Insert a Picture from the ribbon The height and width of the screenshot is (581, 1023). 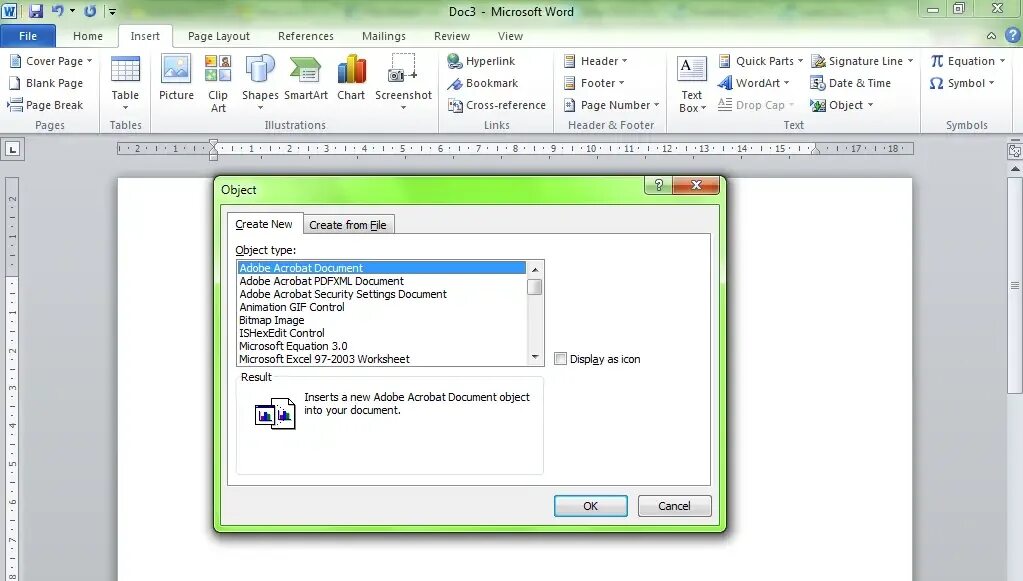[x=176, y=78]
